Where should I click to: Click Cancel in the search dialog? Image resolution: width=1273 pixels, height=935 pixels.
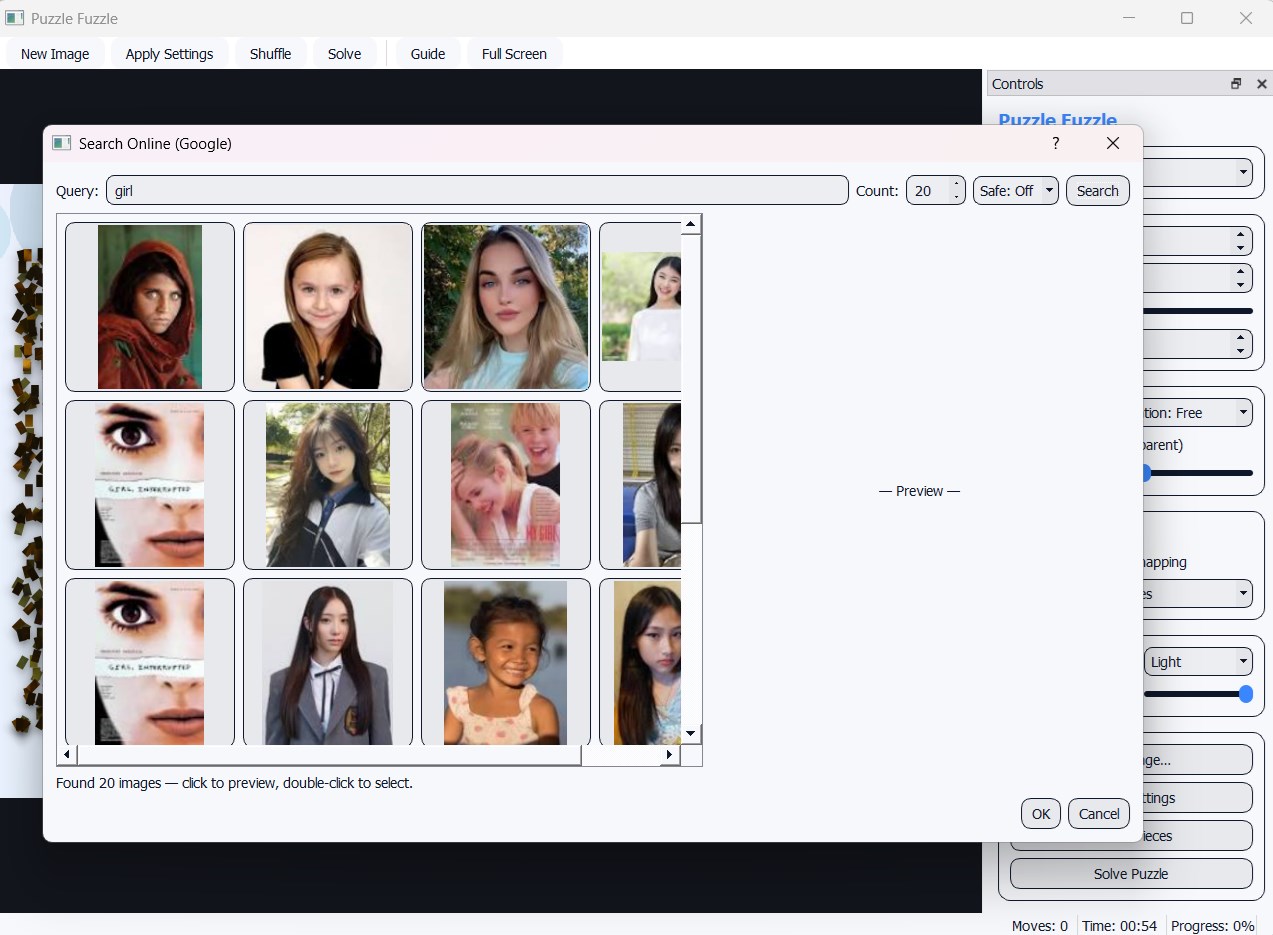coord(1099,814)
